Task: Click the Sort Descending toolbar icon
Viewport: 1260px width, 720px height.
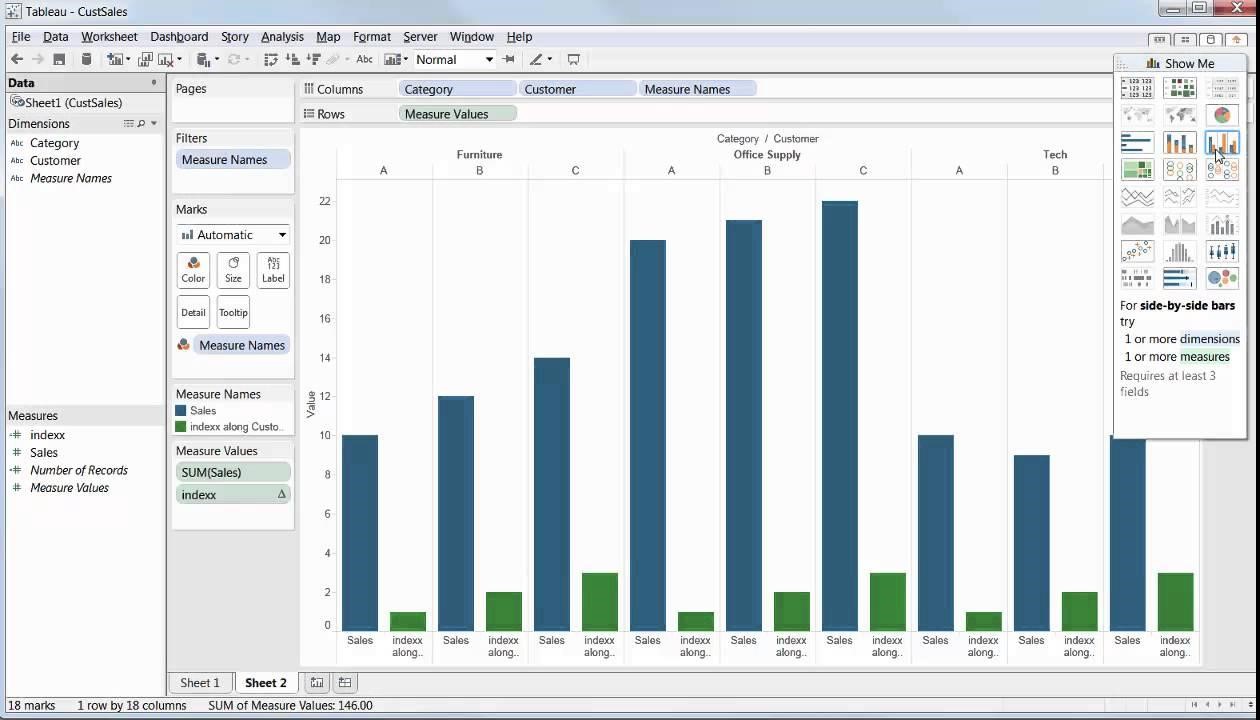Action: (313, 59)
